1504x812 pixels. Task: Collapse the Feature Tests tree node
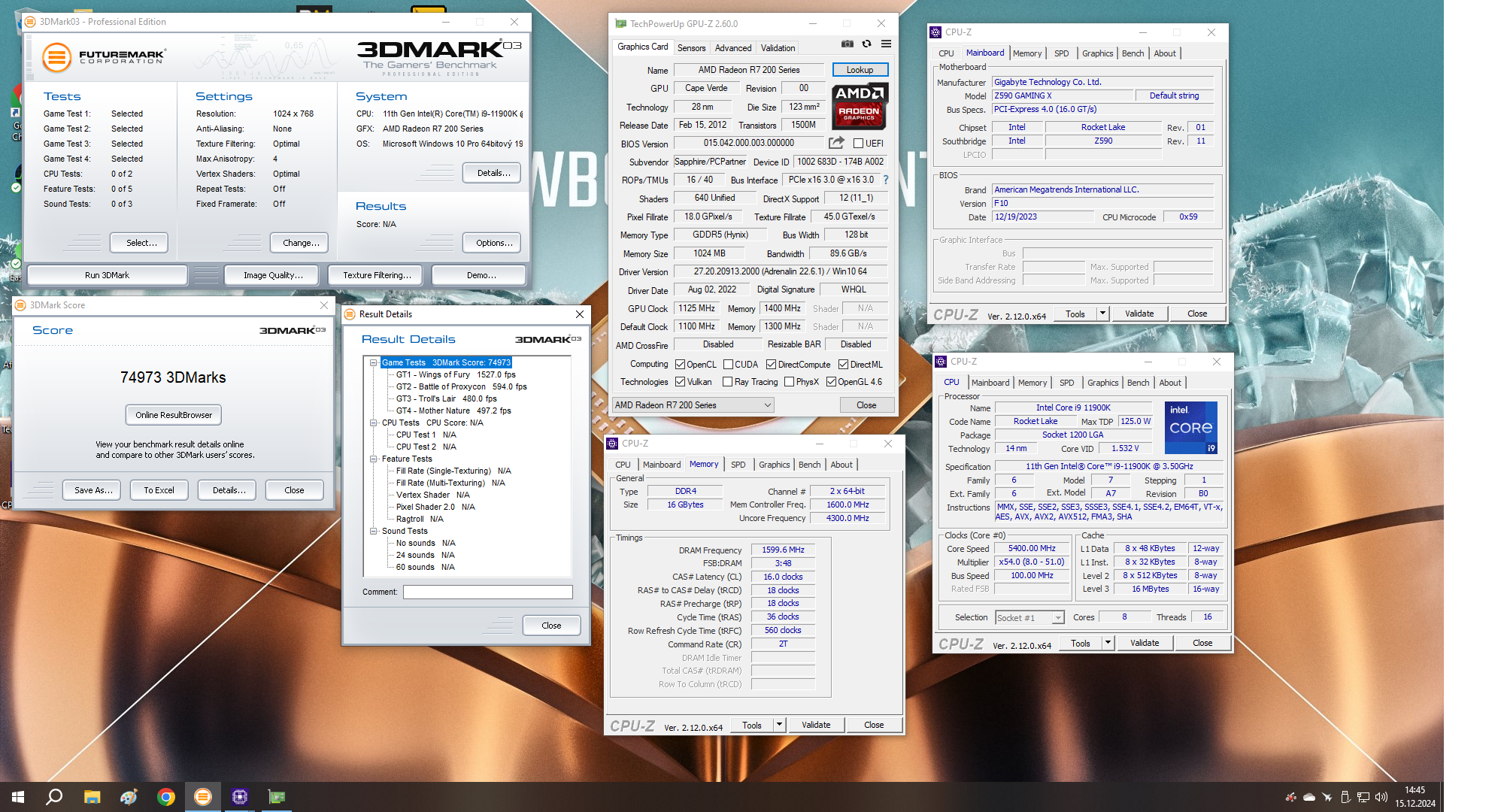point(373,459)
